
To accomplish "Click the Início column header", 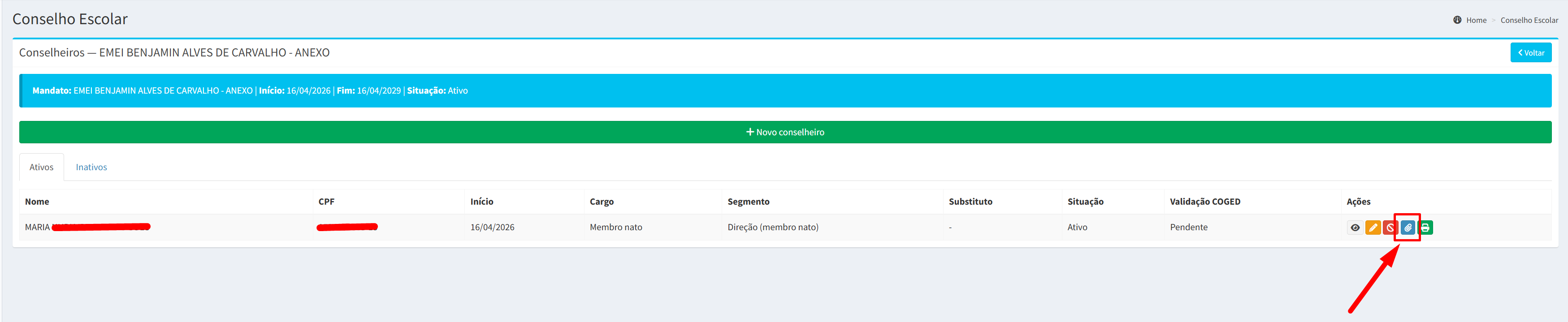I will click(481, 202).
